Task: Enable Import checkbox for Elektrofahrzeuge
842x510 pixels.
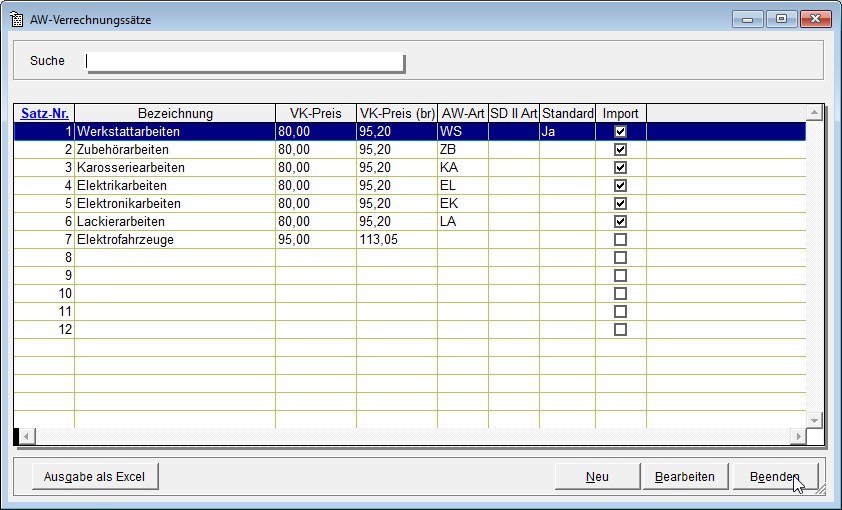Action: pyautogui.click(x=620, y=239)
